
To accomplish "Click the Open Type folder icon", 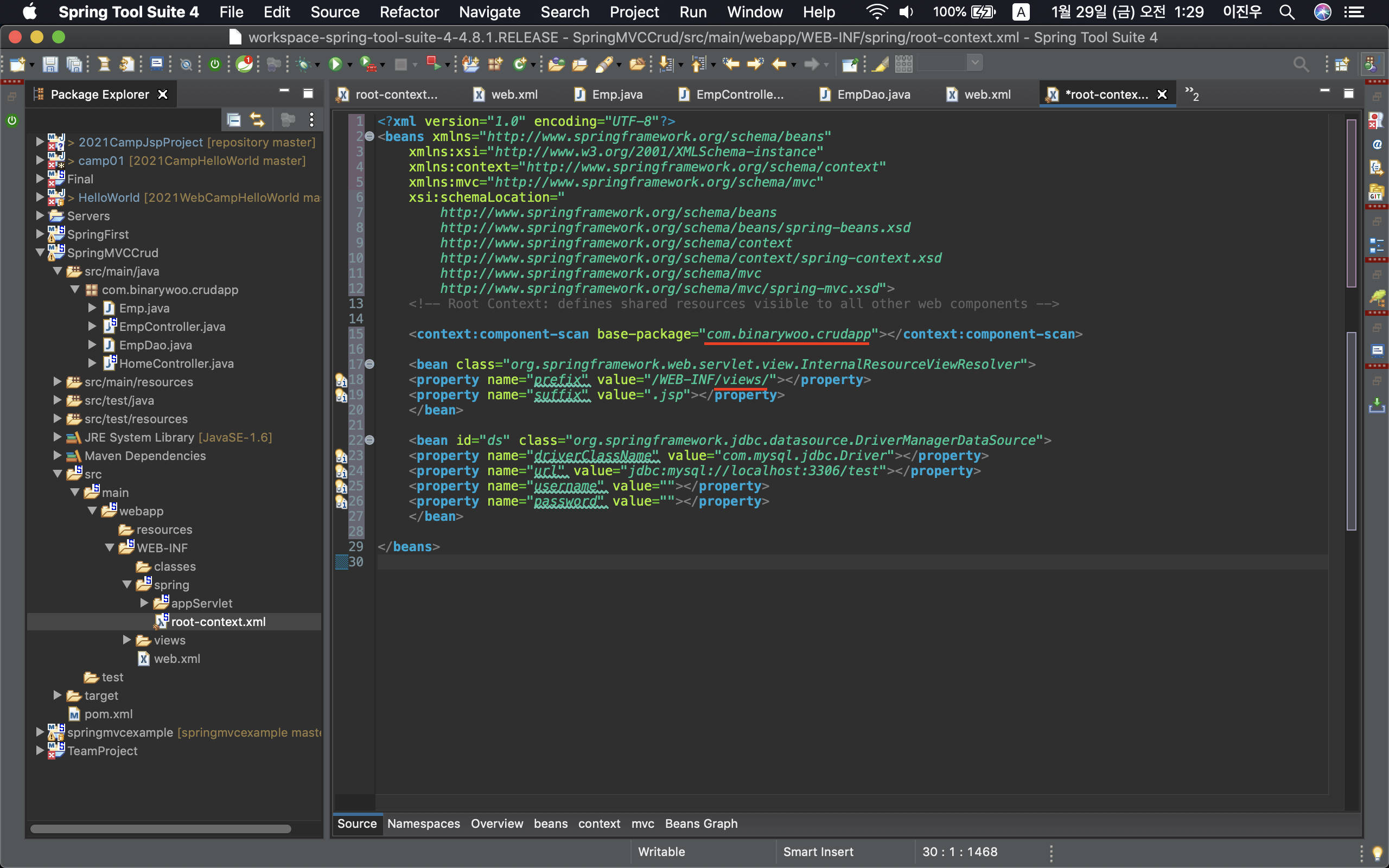I will click(556, 63).
